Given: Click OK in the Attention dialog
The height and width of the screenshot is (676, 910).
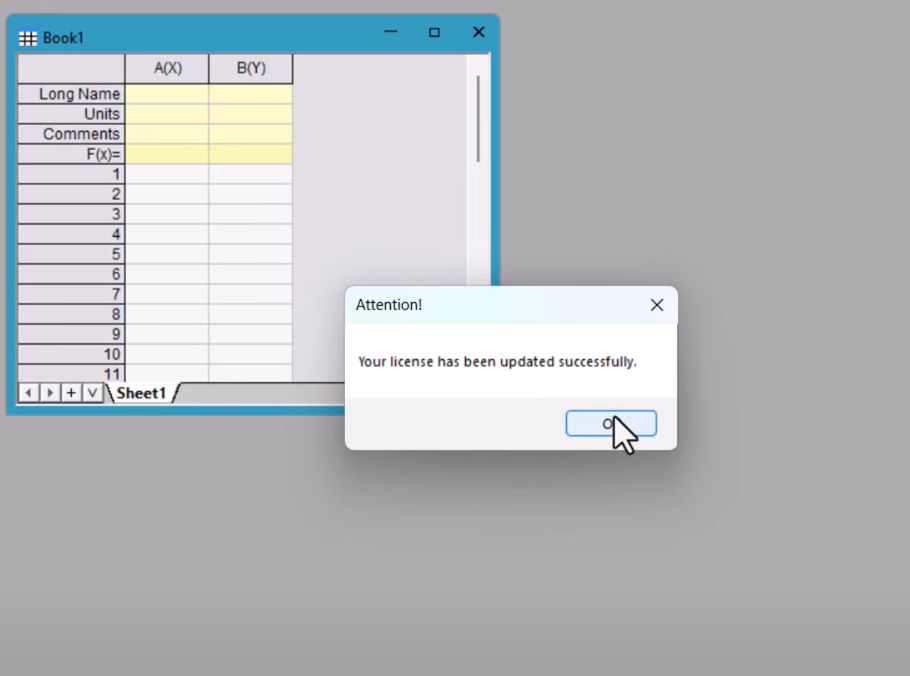Looking at the screenshot, I should (x=610, y=424).
